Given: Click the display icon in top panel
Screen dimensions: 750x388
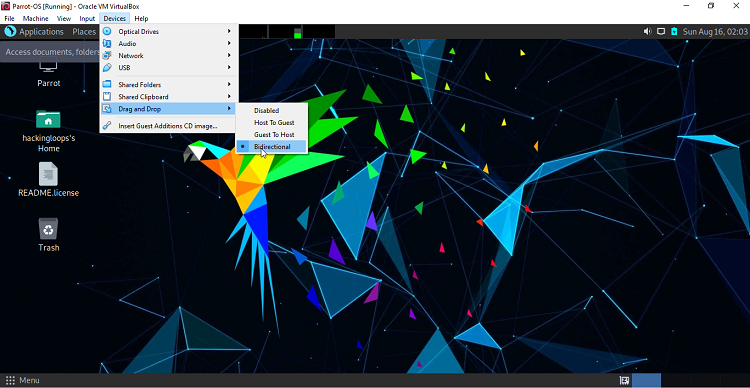Looking at the screenshot, I should [661, 32].
